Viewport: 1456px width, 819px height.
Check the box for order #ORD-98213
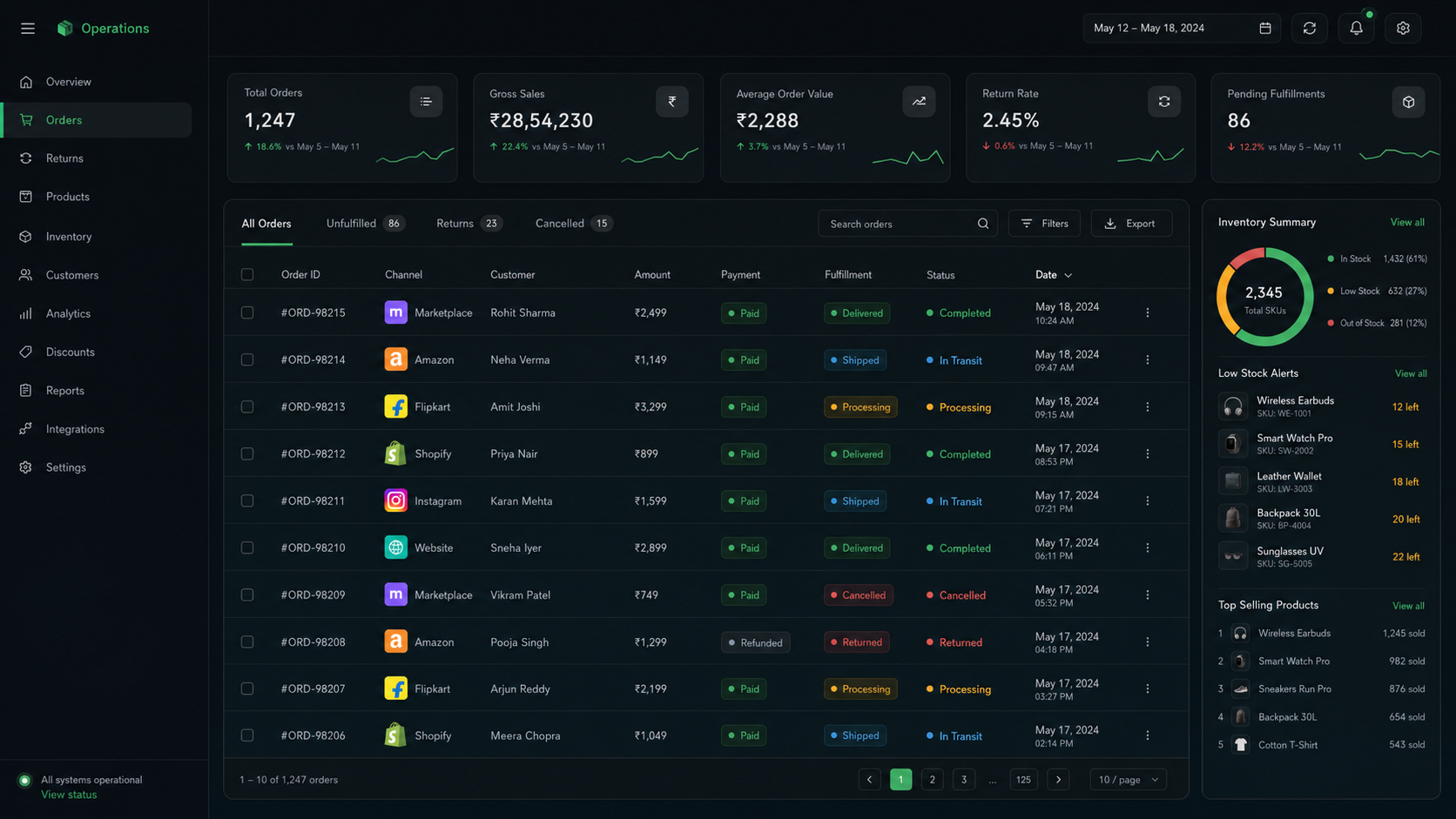(247, 406)
